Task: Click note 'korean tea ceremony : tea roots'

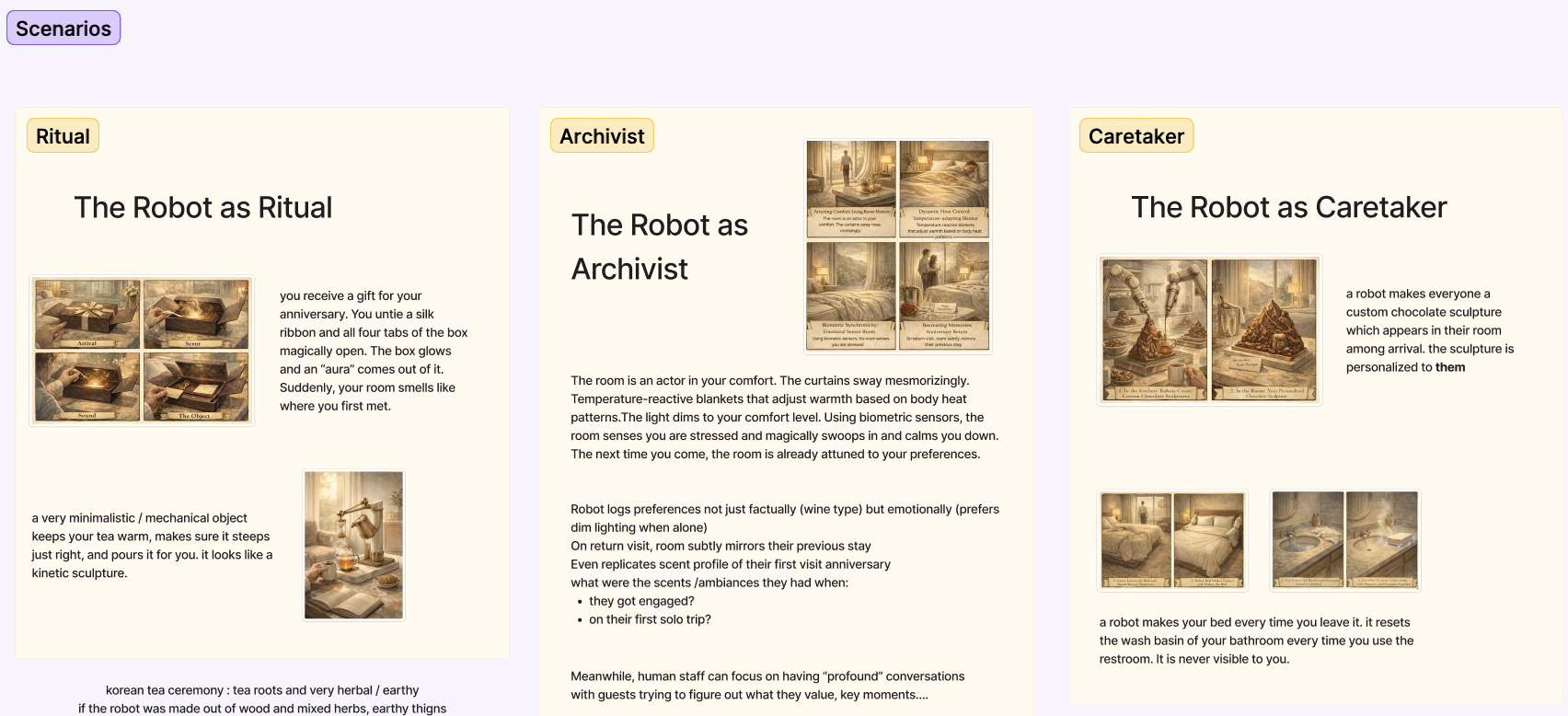Action: (x=262, y=690)
